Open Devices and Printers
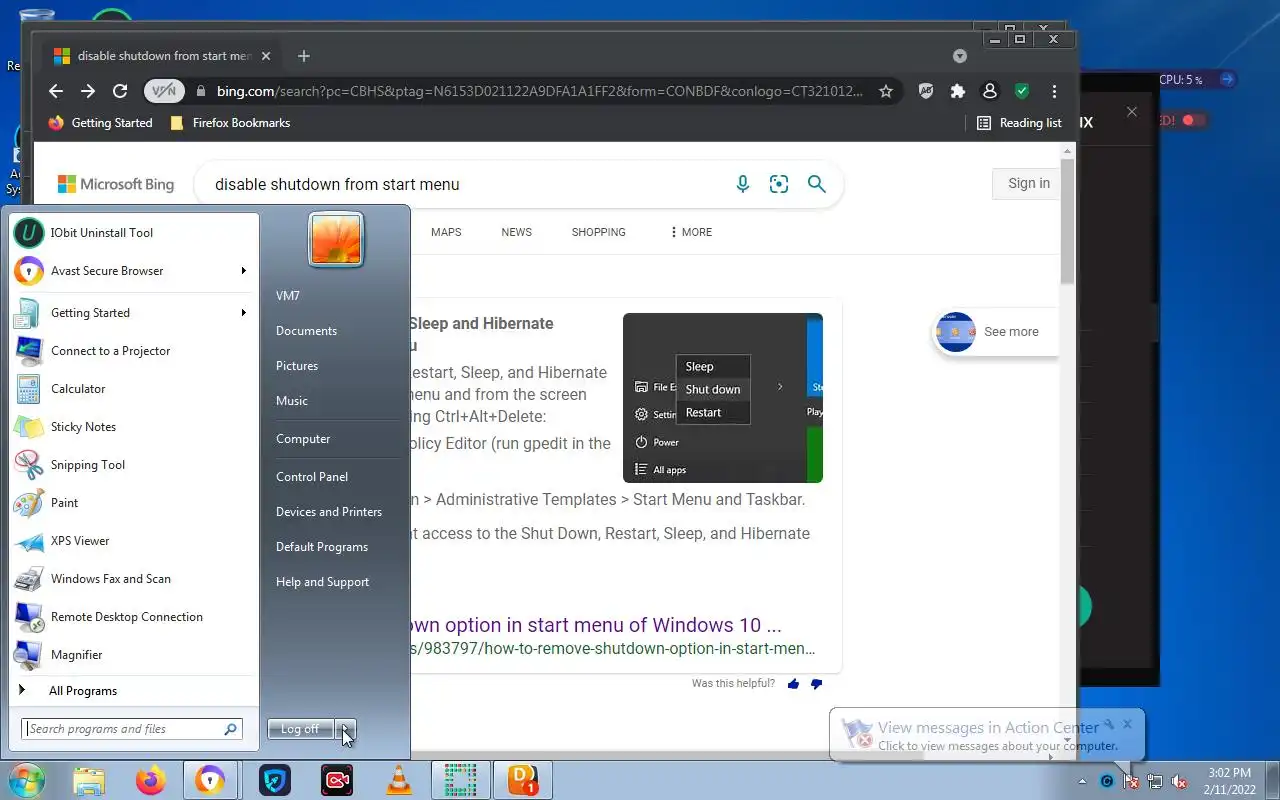The image size is (1280, 800). click(x=329, y=512)
